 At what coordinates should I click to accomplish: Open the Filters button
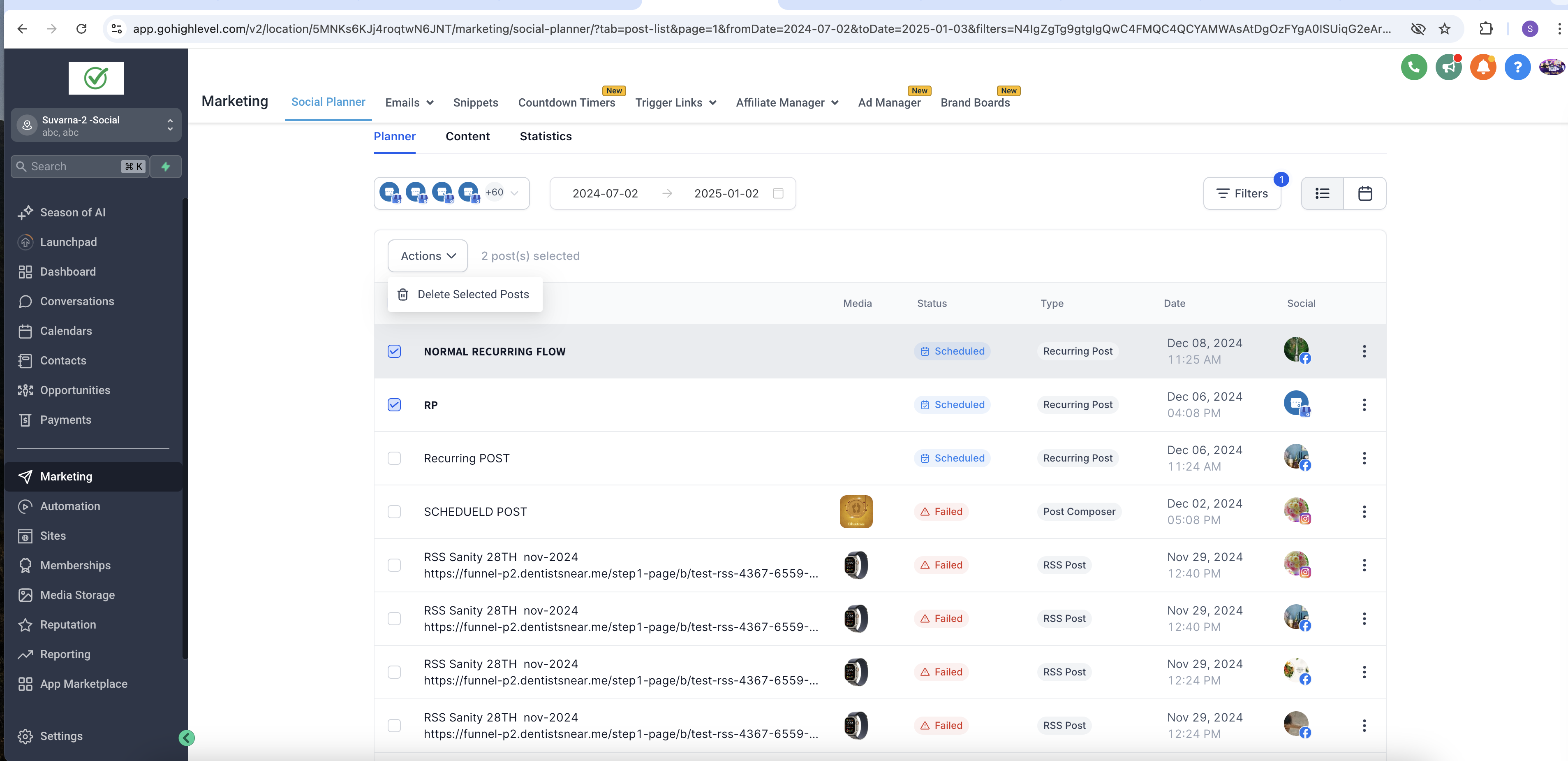(x=1242, y=194)
